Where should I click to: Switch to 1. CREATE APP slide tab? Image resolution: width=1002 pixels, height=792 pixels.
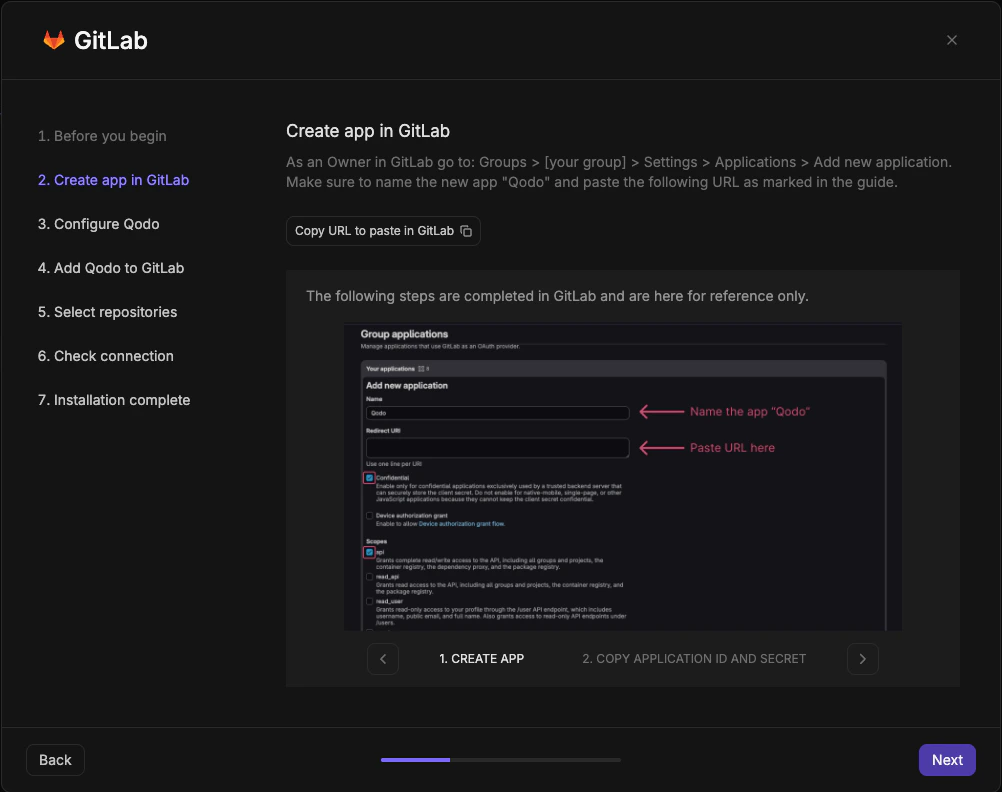coord(481,659)
